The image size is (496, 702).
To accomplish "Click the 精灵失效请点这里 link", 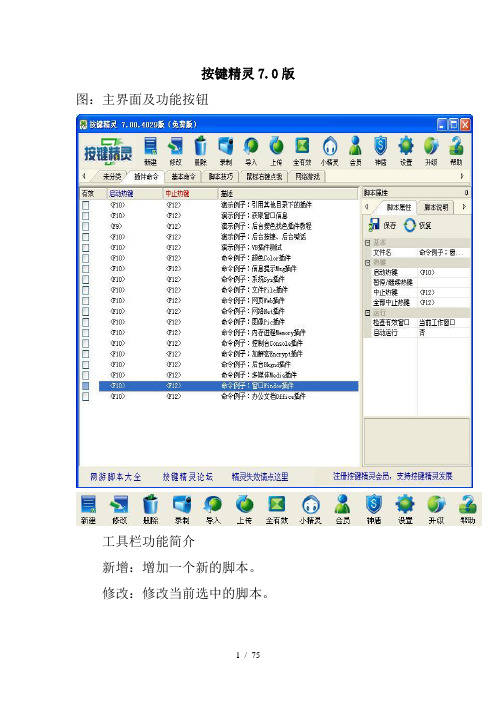I will click(x=260, y=477).
